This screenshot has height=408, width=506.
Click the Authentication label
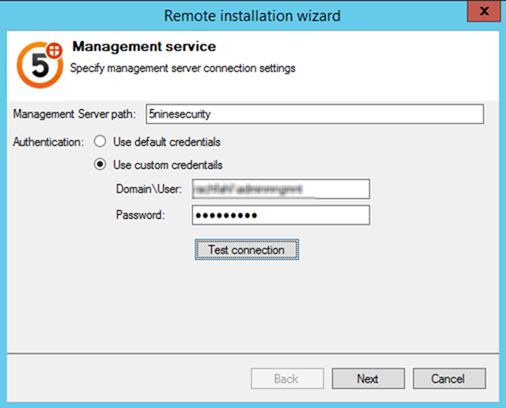(48, 142)
